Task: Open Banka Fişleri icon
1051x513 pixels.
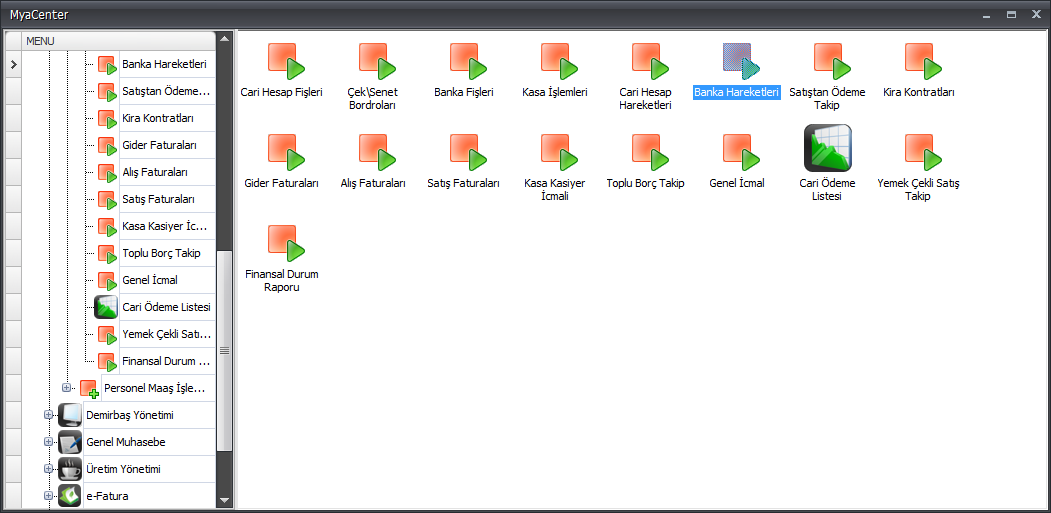Action: tap(469, 61)
